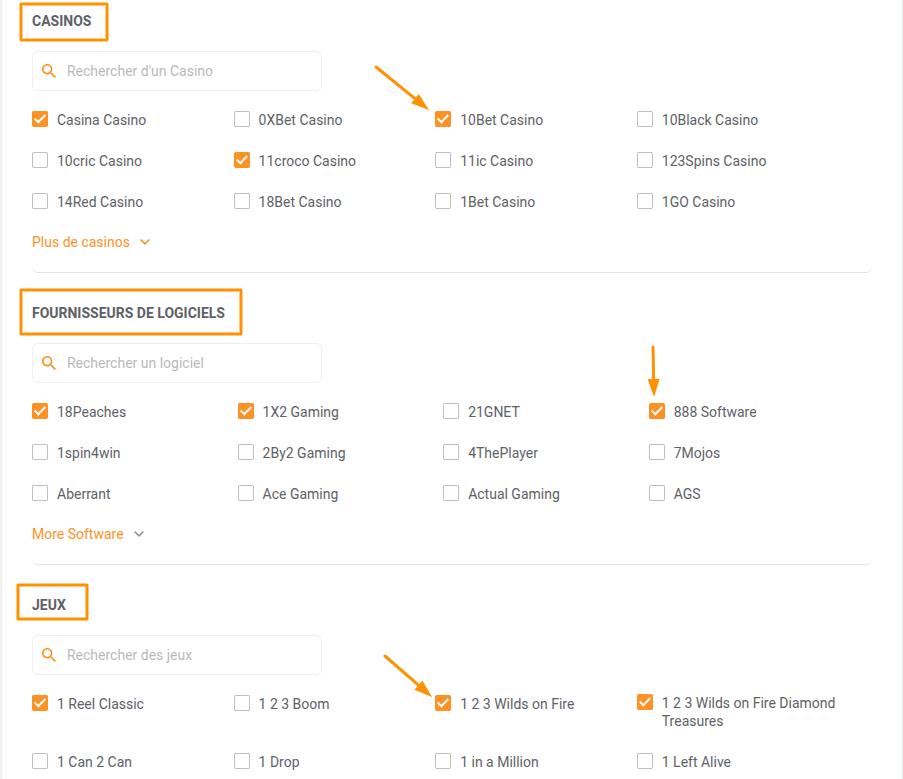The image size is (903, 779).
Task: Uncheck the 18Peaches checkbox
Action: tap(40, 411)
